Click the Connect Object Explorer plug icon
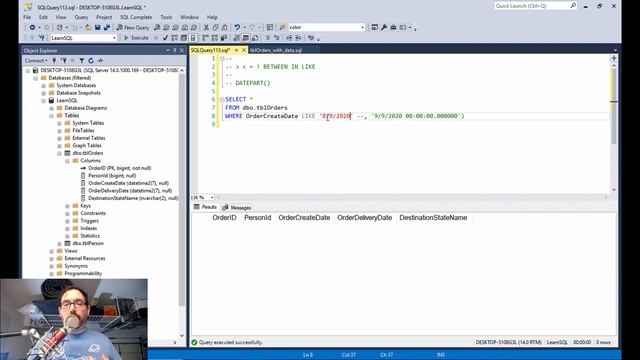 (x=54, y=60)
